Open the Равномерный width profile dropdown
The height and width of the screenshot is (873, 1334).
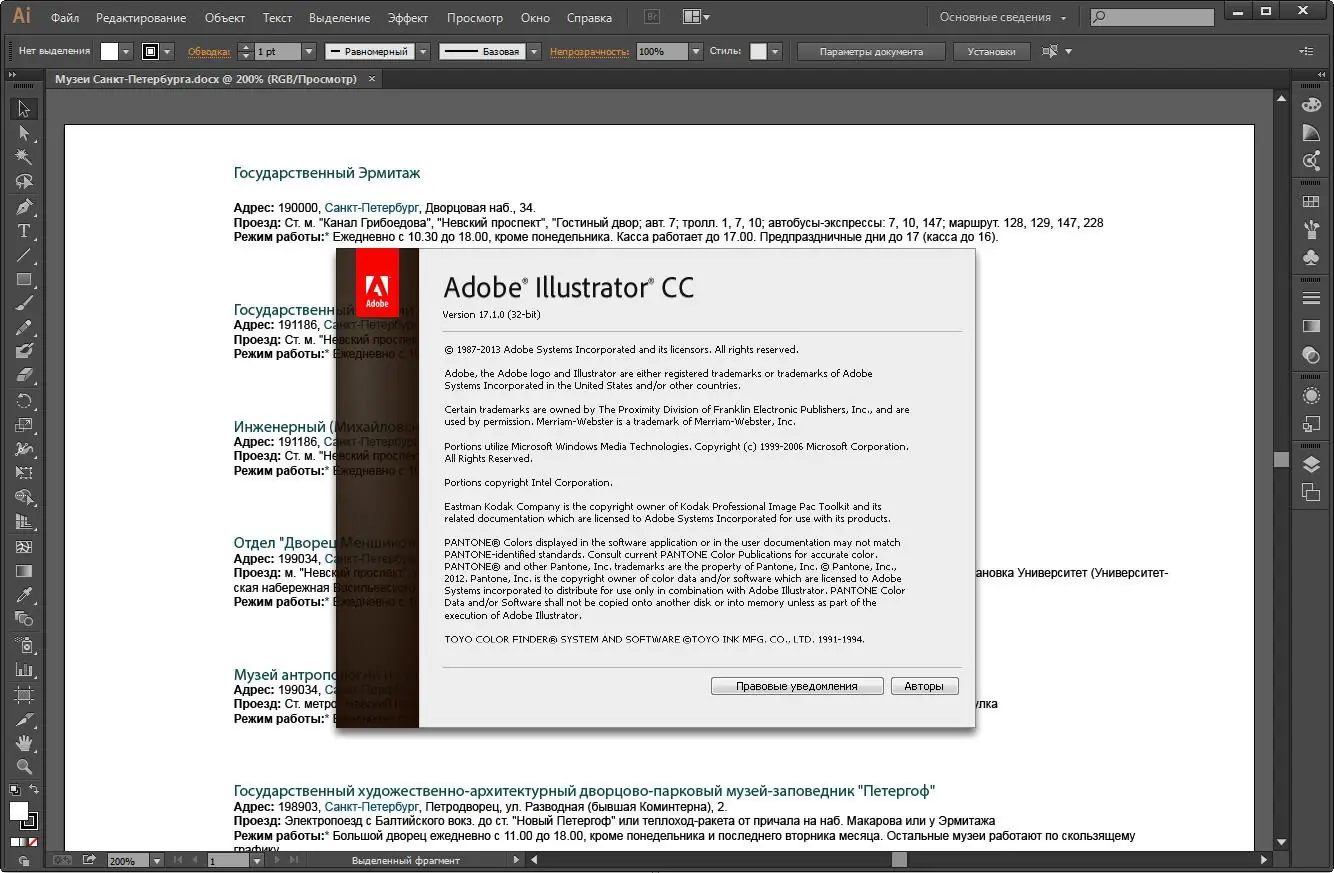coord(423,51)
